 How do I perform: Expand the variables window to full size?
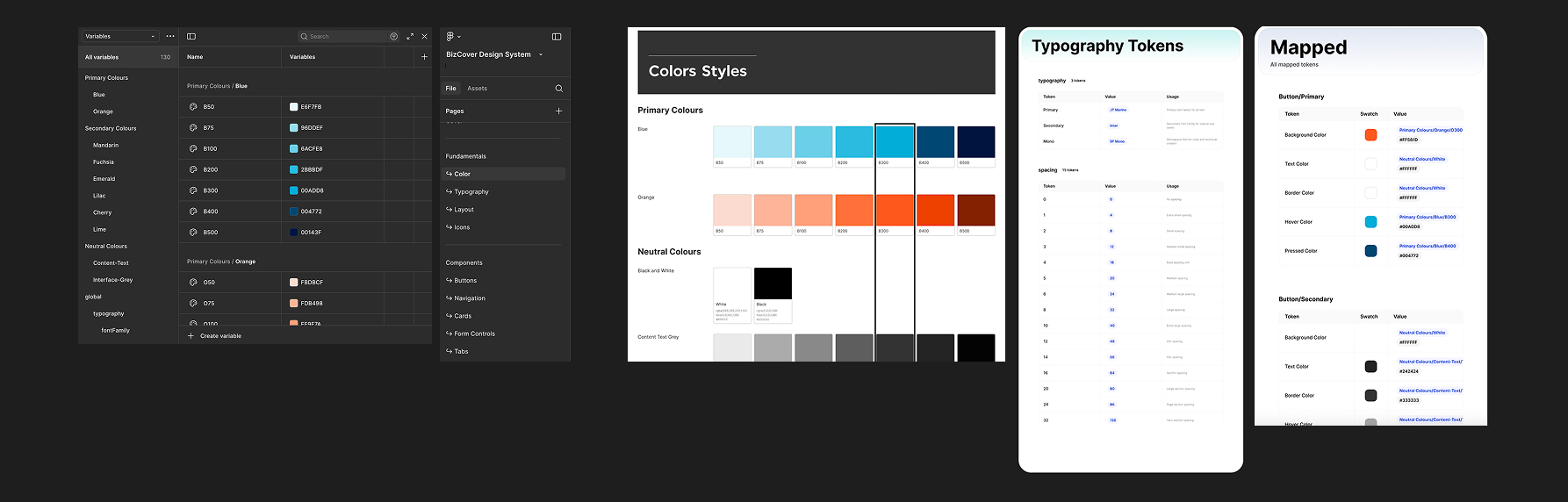(x=410, y=37)
